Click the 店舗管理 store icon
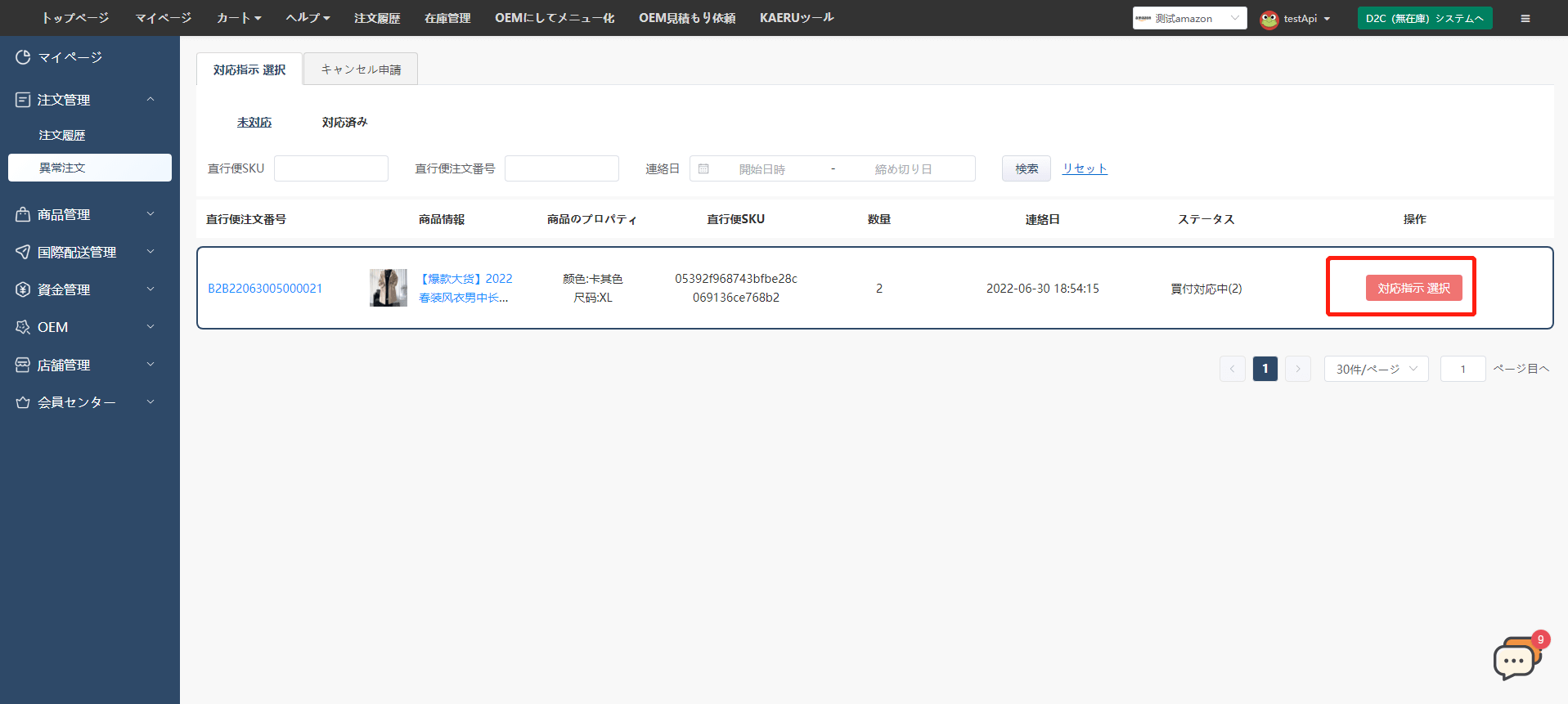 coord(23,365)
